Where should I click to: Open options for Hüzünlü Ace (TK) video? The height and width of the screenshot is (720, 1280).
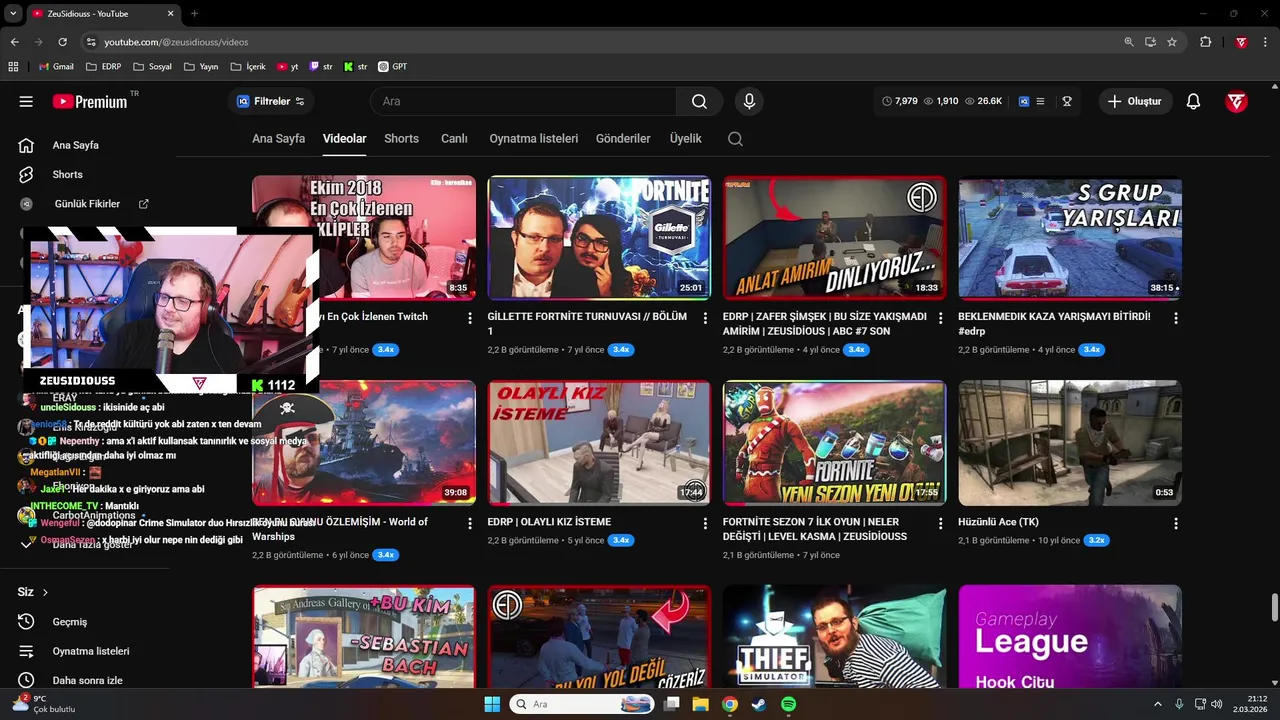[1176, 523]
